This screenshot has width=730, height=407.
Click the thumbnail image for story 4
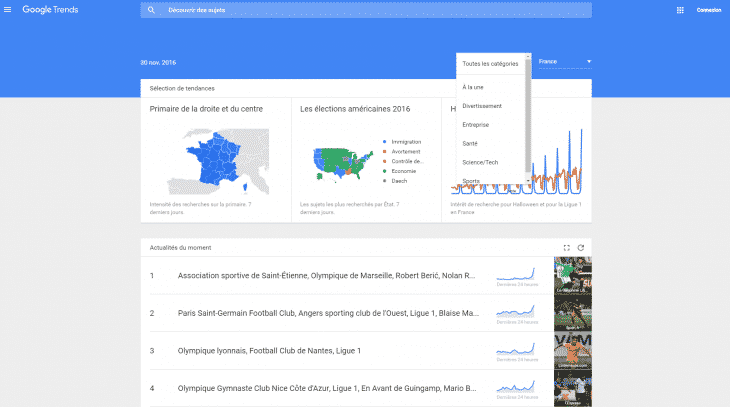pos(573,388)
